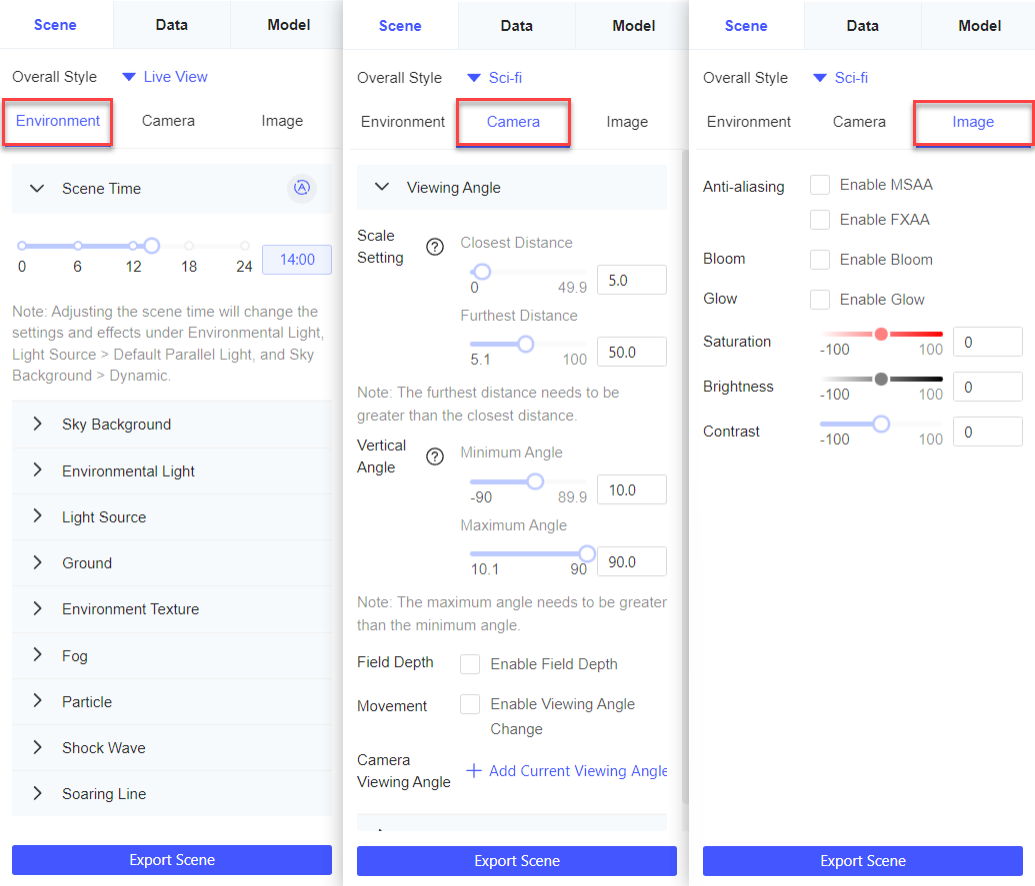Tick the Enable Bloom checkbox
1035x886 pixels.
[820, 259]
